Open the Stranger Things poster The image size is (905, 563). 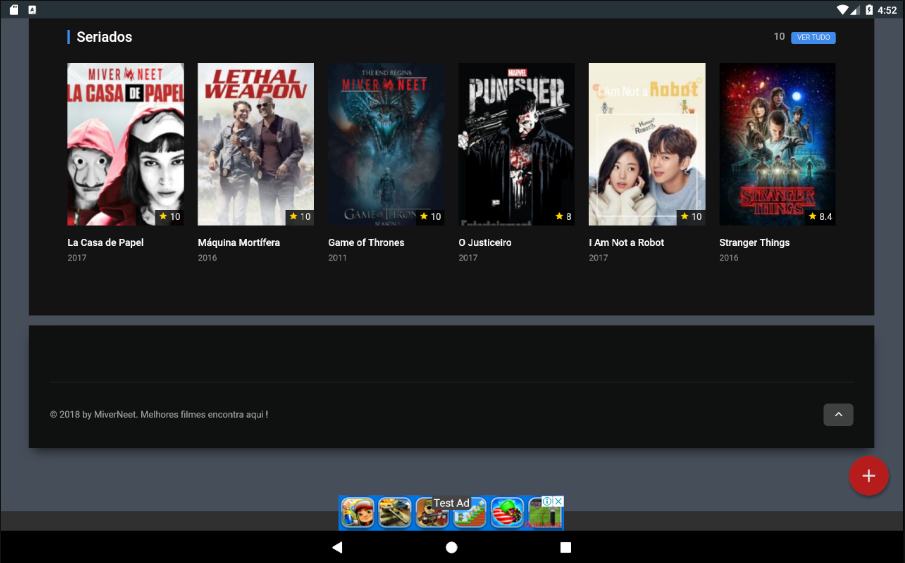pyautogui.click(x=777, y=144)
